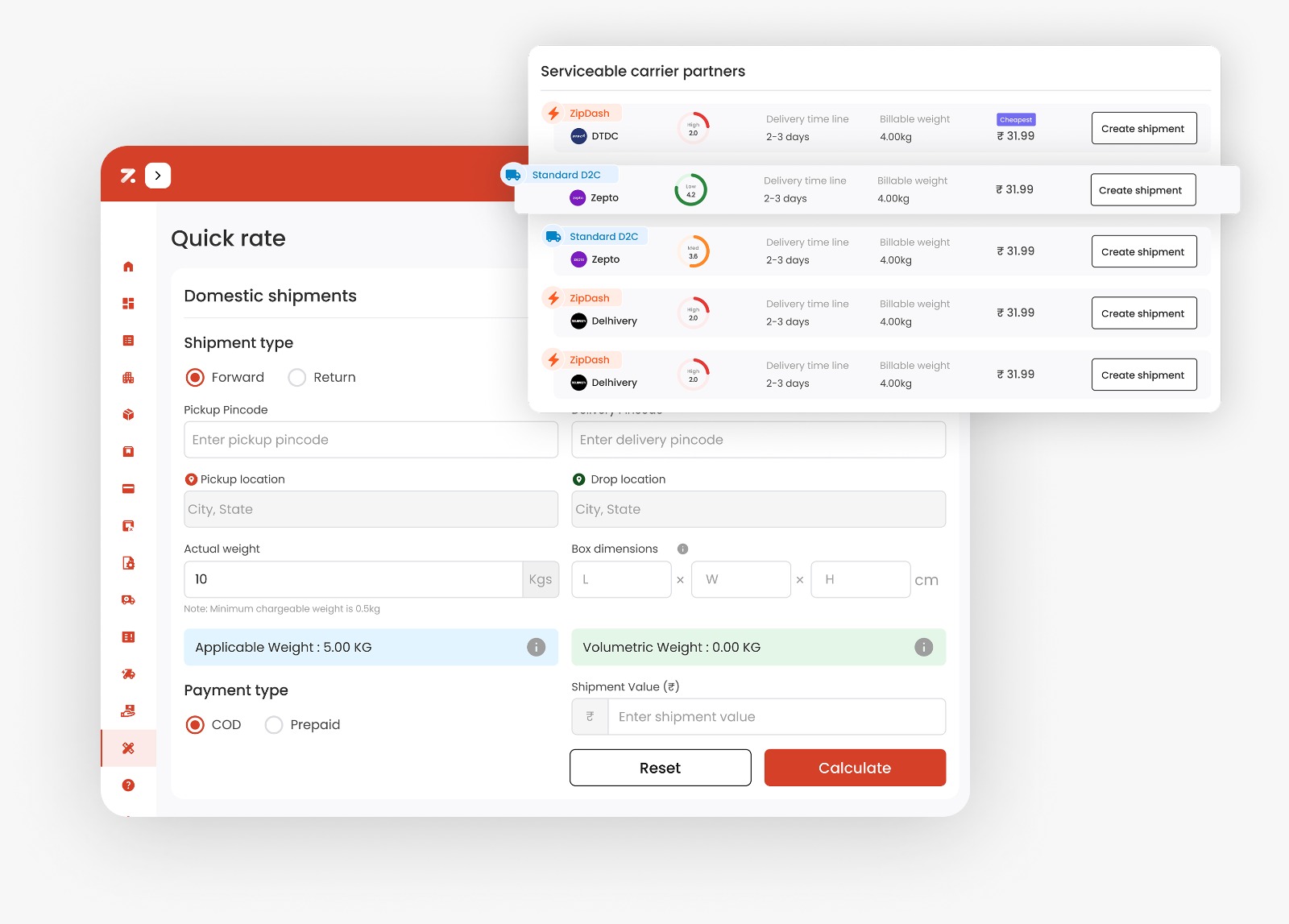This screenshot has width=1289, height=924.
Task: Expand the sidebar with chevron button
Action: tap(158, 176)
